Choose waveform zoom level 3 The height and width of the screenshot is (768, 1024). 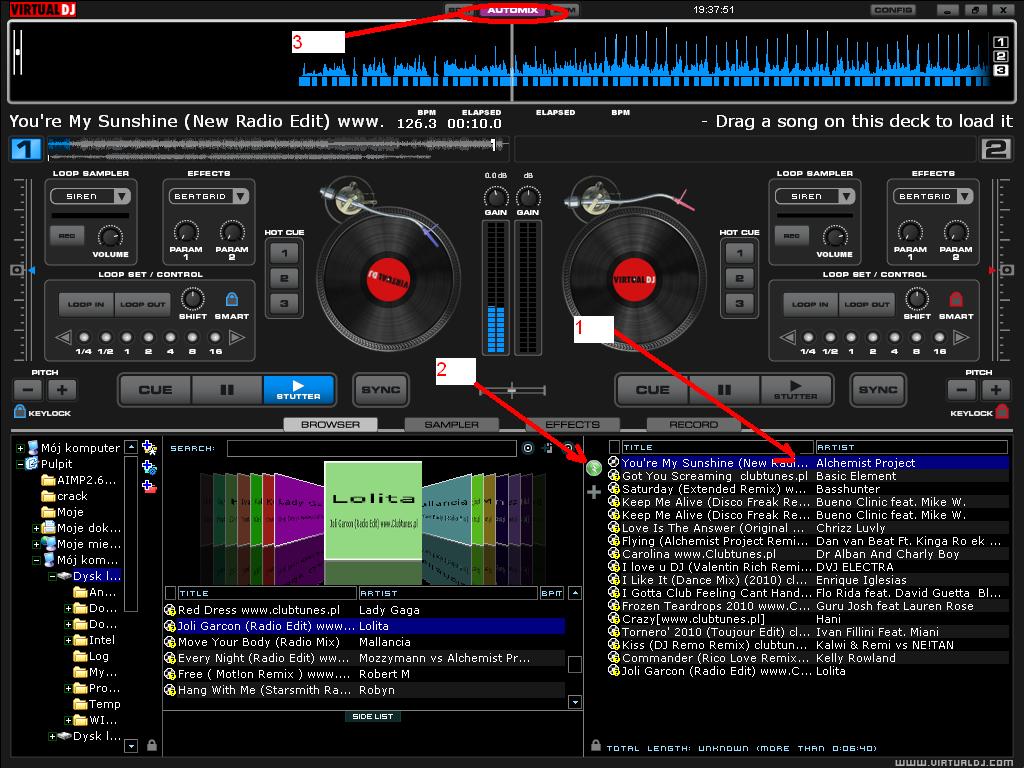point(1000,70)
